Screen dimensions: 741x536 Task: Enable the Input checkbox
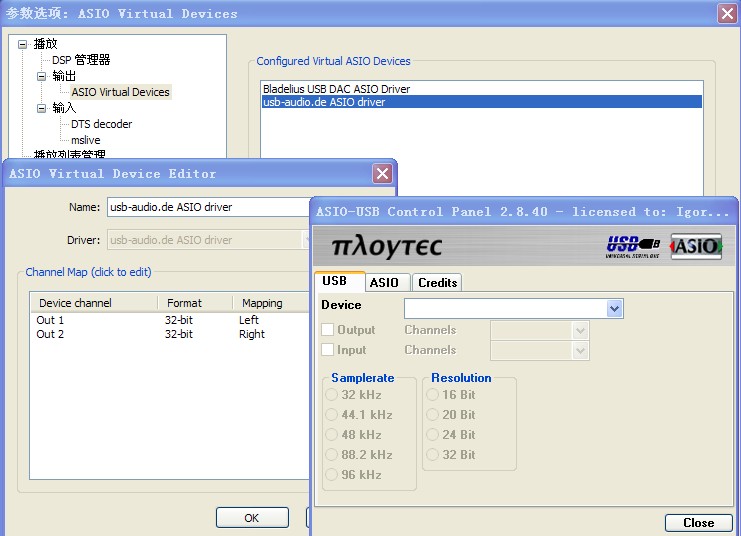pos(327,350)
